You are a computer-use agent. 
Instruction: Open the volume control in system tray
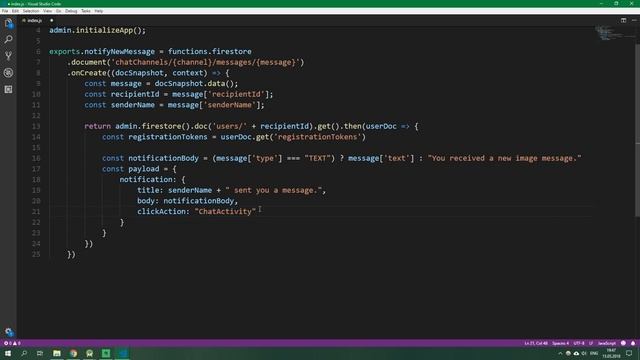584,353
